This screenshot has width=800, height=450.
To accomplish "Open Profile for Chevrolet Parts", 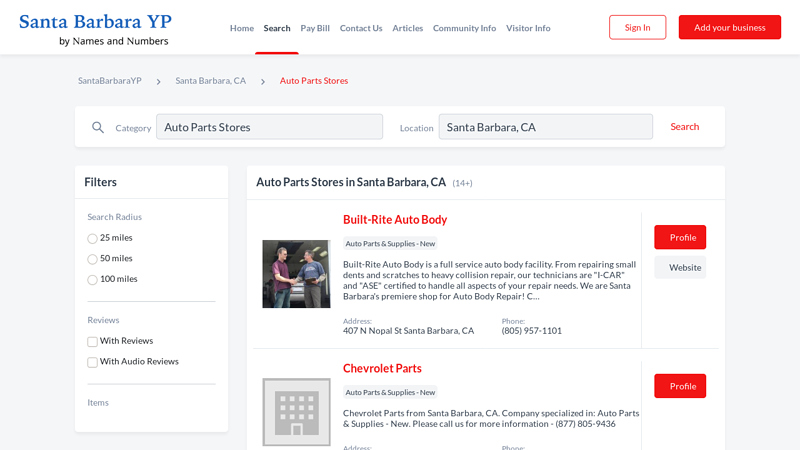I will coord(680,386).
